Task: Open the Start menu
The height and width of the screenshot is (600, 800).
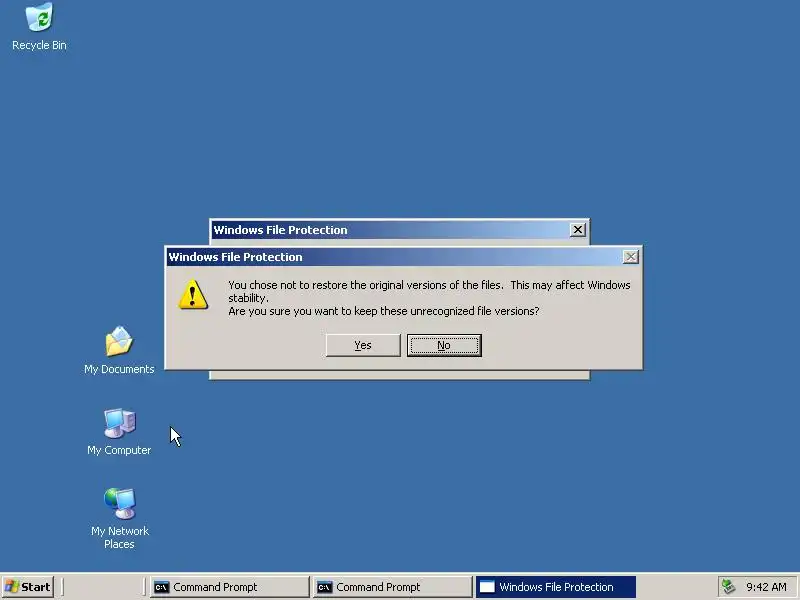Action: 28,587
